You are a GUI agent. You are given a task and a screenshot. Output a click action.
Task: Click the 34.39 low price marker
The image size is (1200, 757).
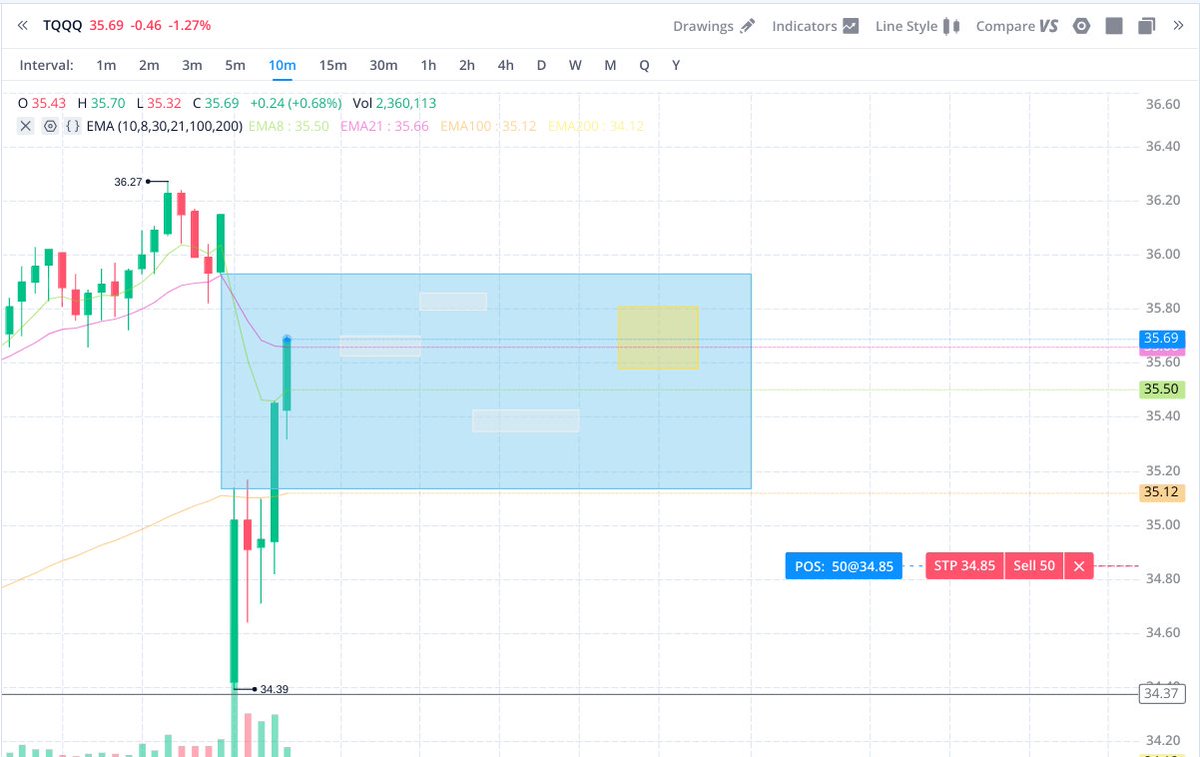click(x=275, y=689)
